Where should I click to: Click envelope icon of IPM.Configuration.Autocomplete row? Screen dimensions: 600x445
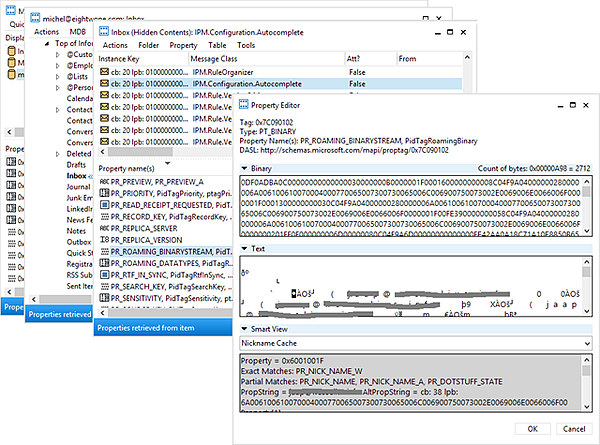click(x=104, y=85)
